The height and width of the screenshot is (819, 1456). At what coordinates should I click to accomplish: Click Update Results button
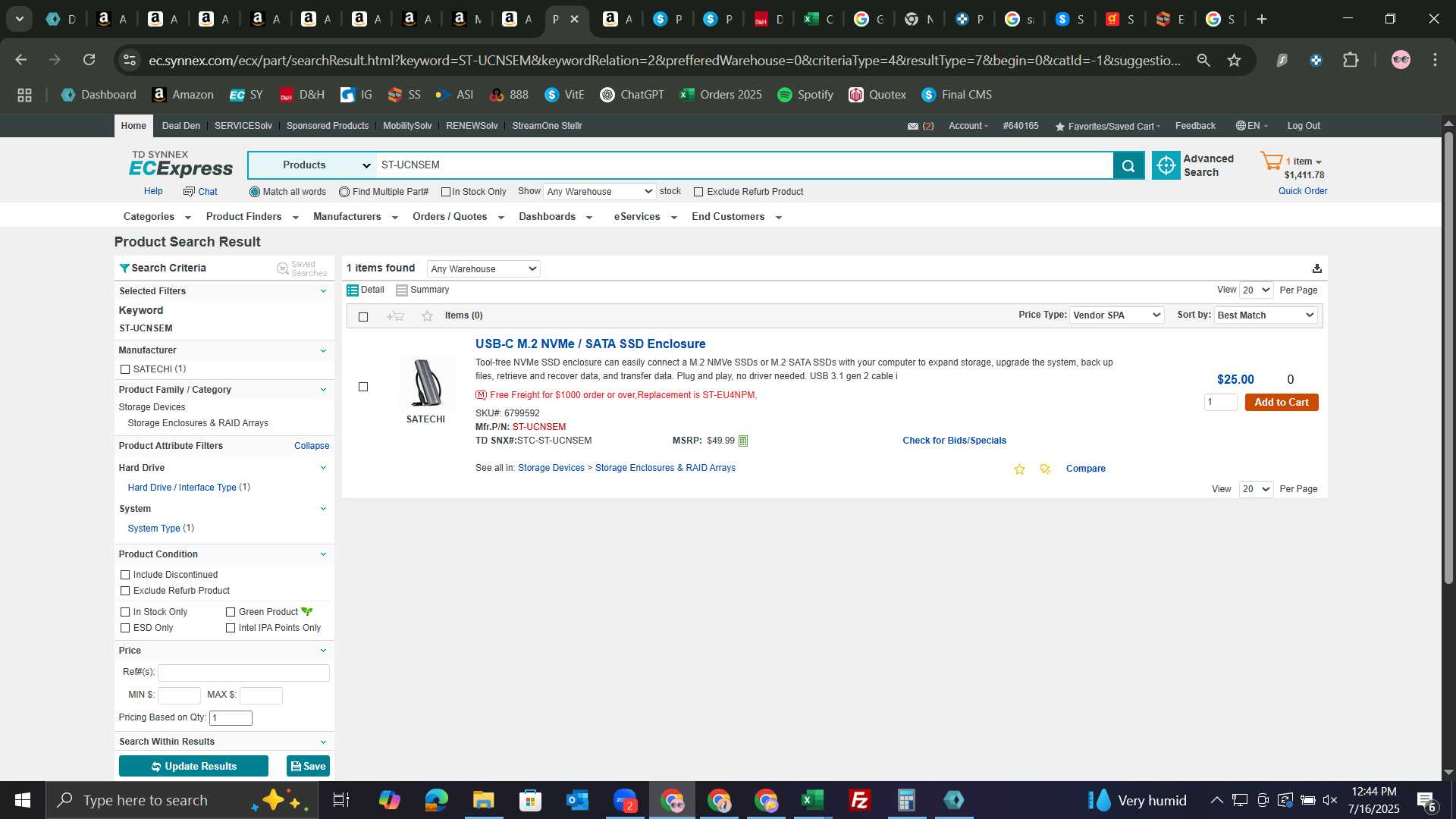[x=193, y=766]
